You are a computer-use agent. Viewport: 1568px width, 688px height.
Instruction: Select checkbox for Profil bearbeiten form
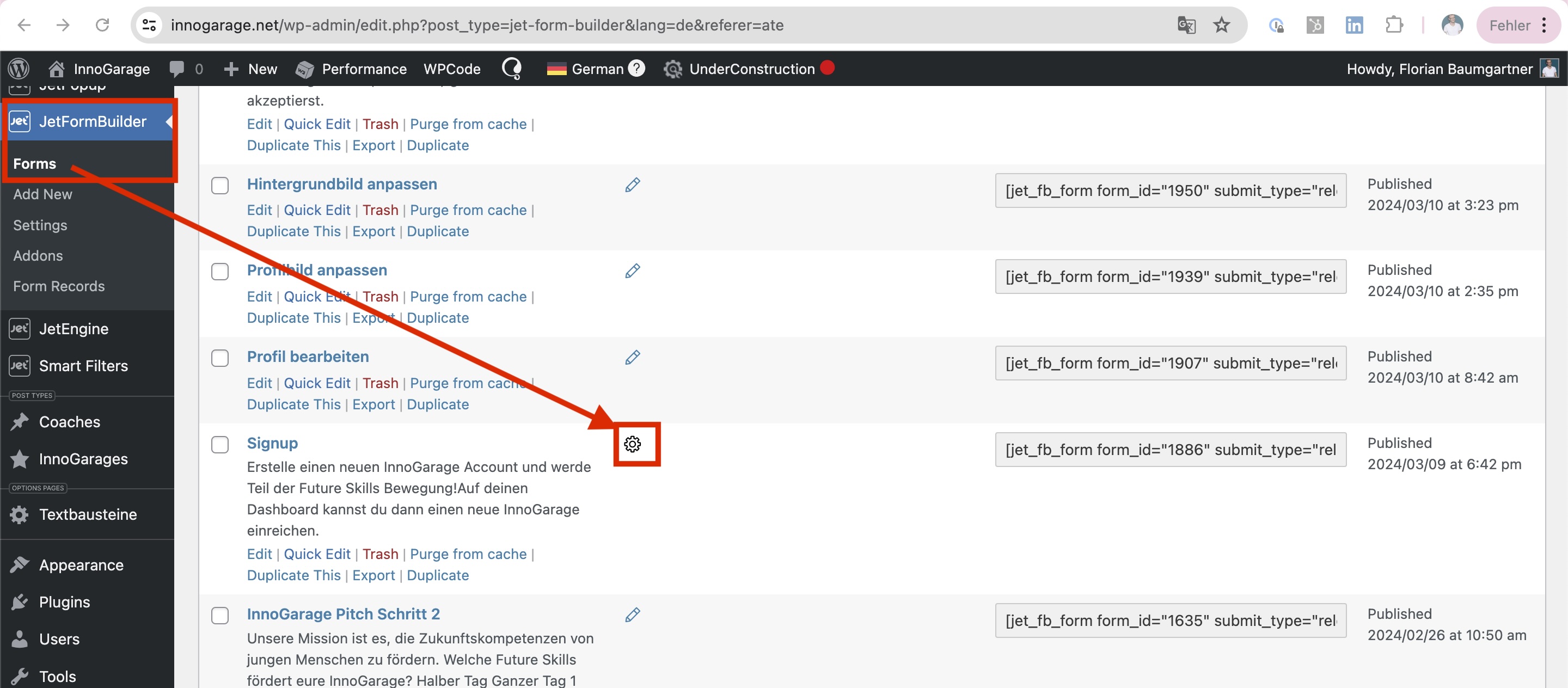click(220, 358)
